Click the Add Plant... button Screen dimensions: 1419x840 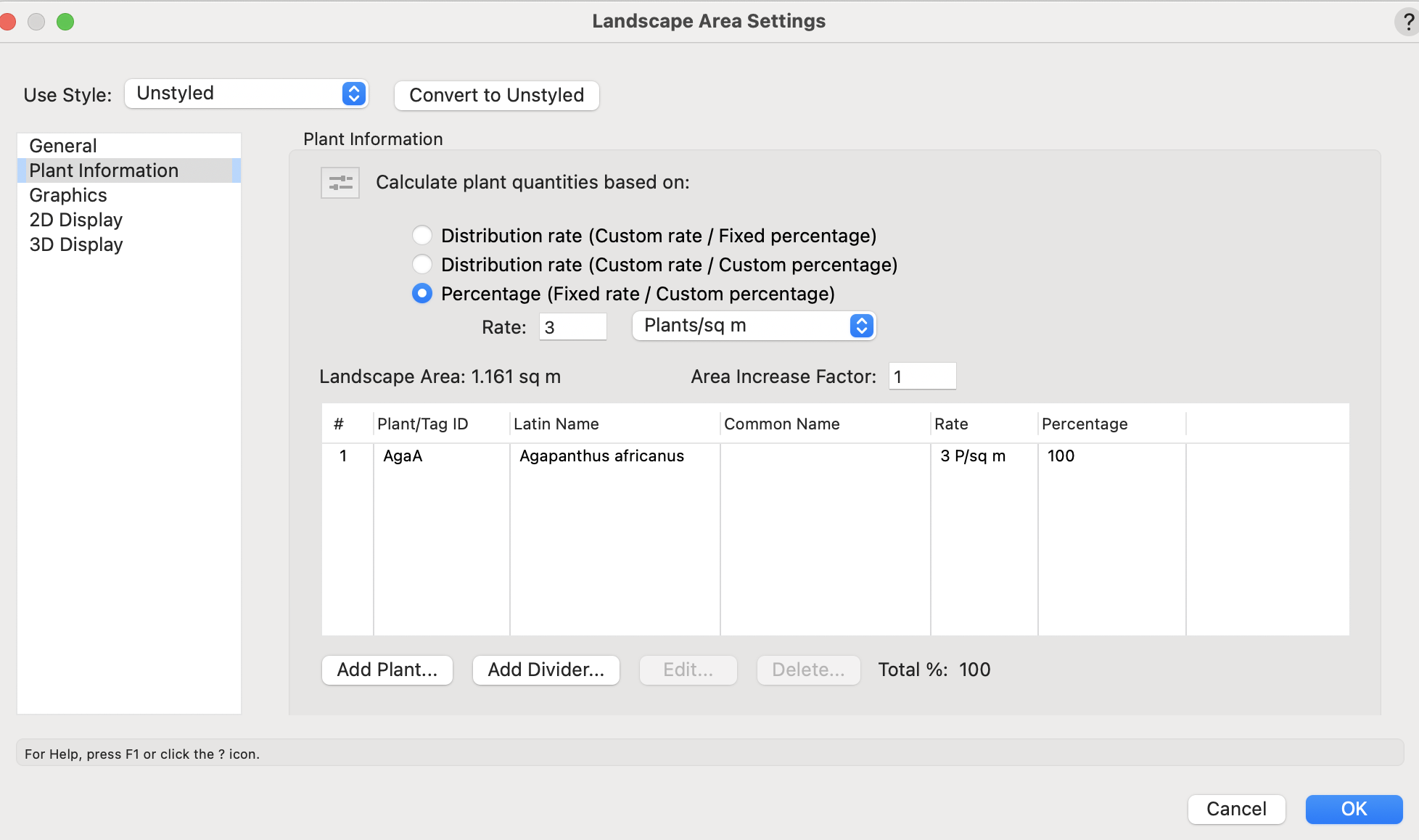click(x=387, y=670)
